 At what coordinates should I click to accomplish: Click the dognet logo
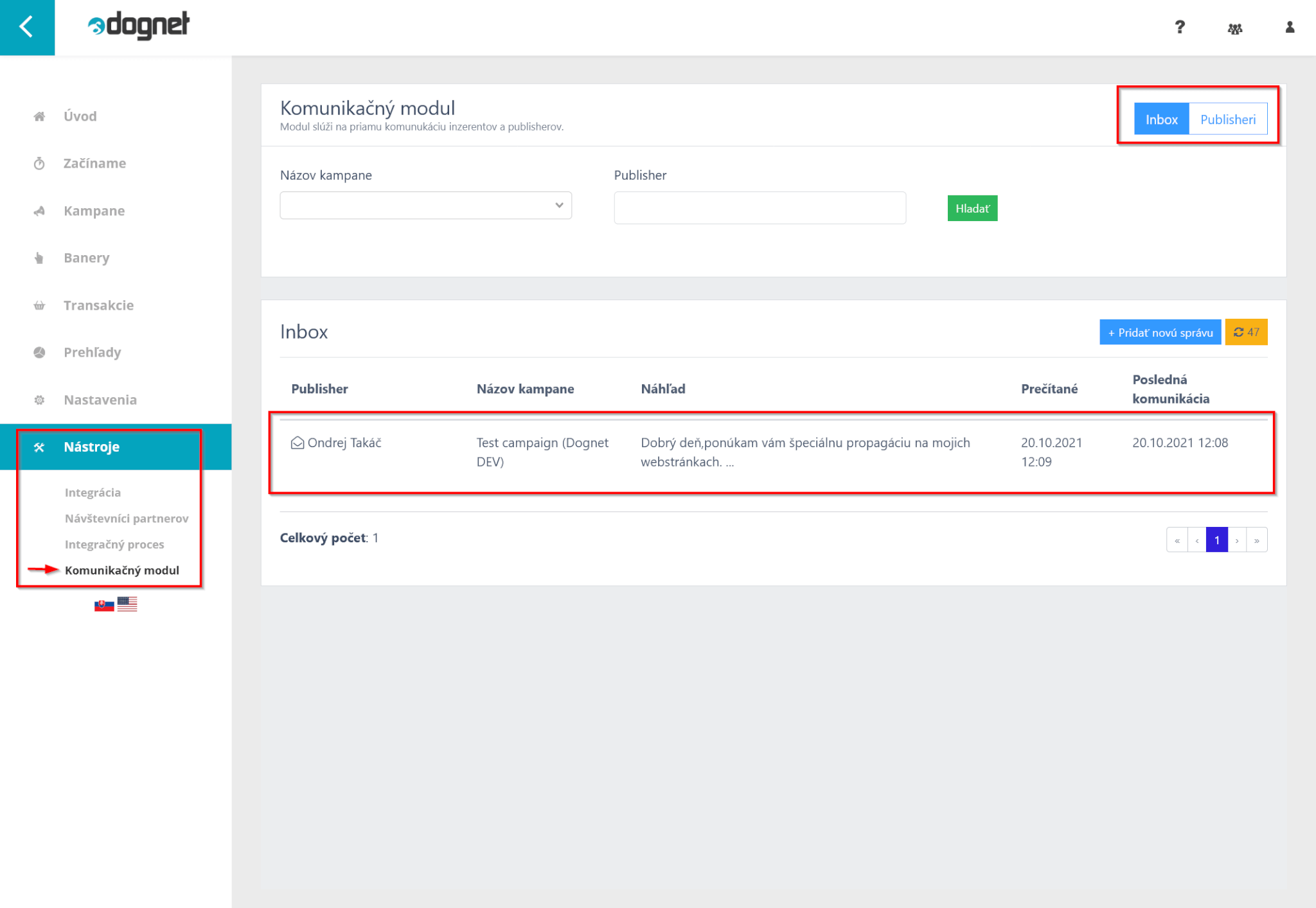[x=139, y=26]
